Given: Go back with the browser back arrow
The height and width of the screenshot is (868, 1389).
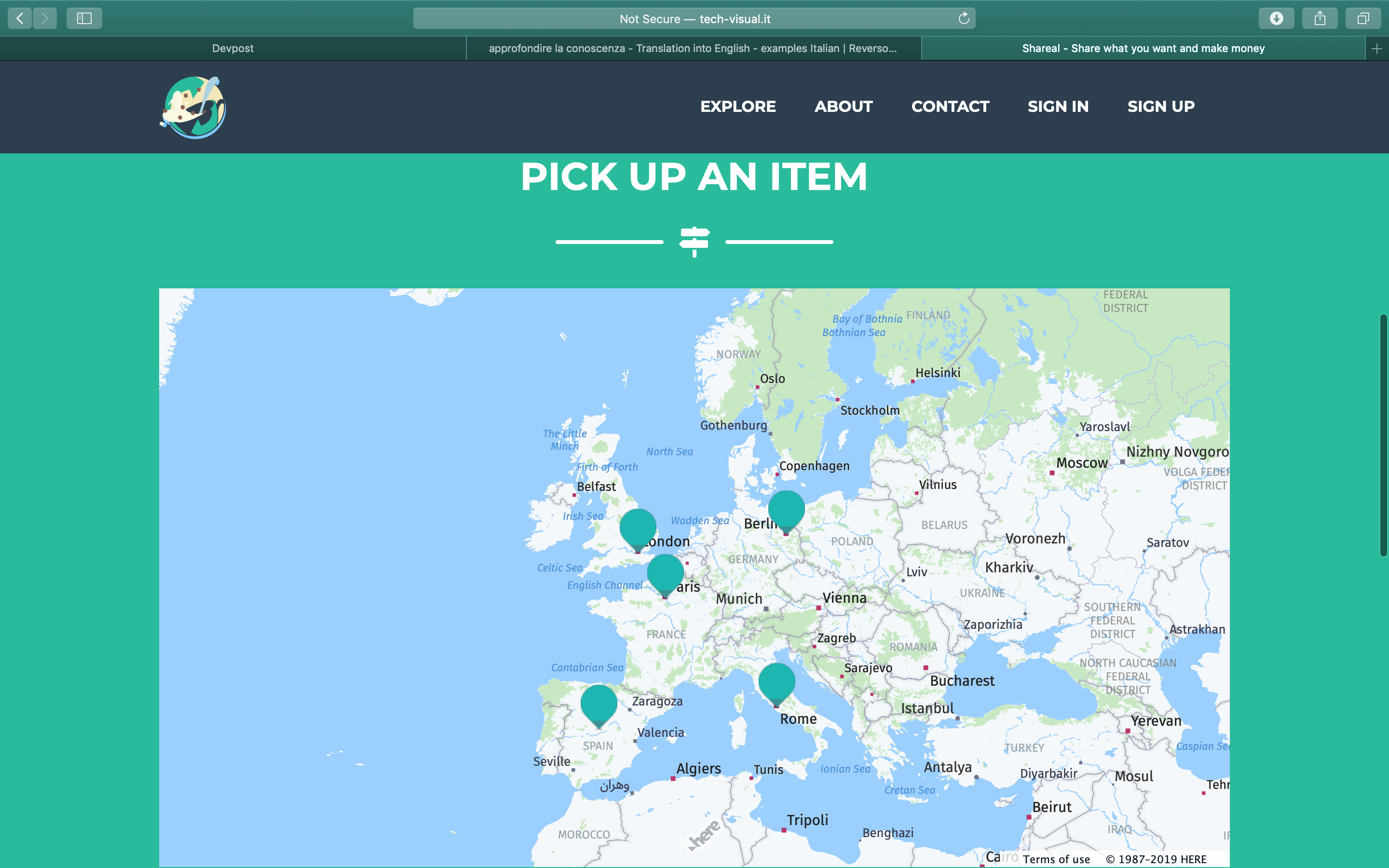Looking at the screenshot, I should click(20, 18).
